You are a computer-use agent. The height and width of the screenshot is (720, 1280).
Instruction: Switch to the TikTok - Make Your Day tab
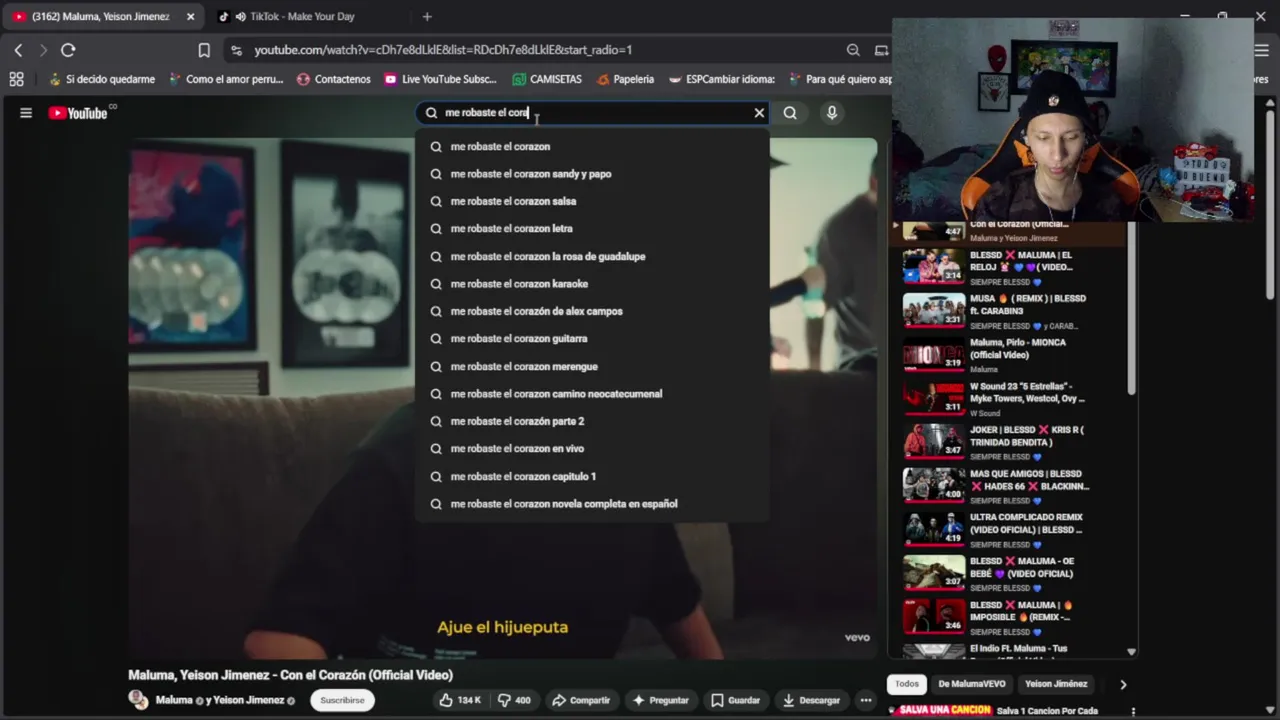301,16
